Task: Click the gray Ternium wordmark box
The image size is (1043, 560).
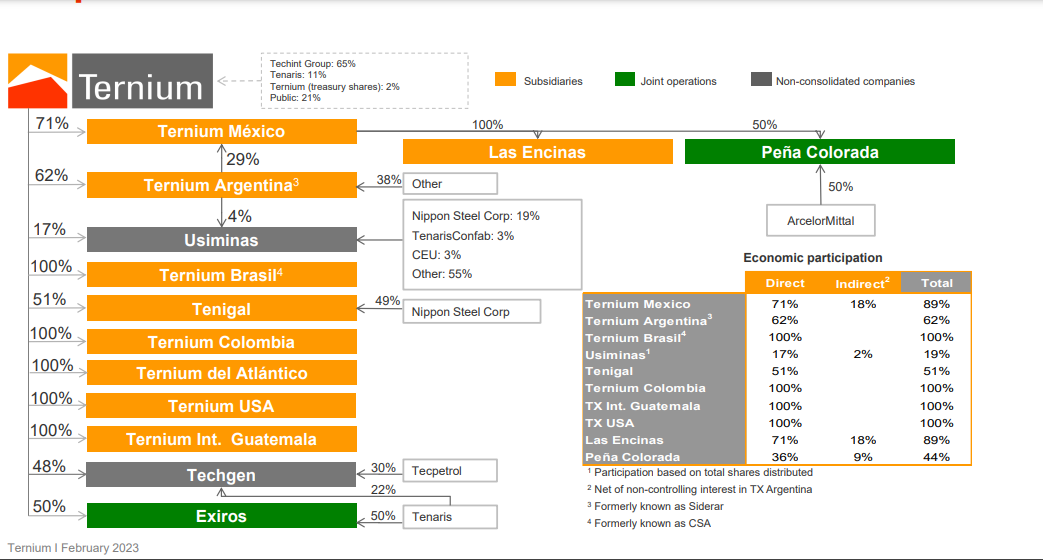Action: click(142, 82)
